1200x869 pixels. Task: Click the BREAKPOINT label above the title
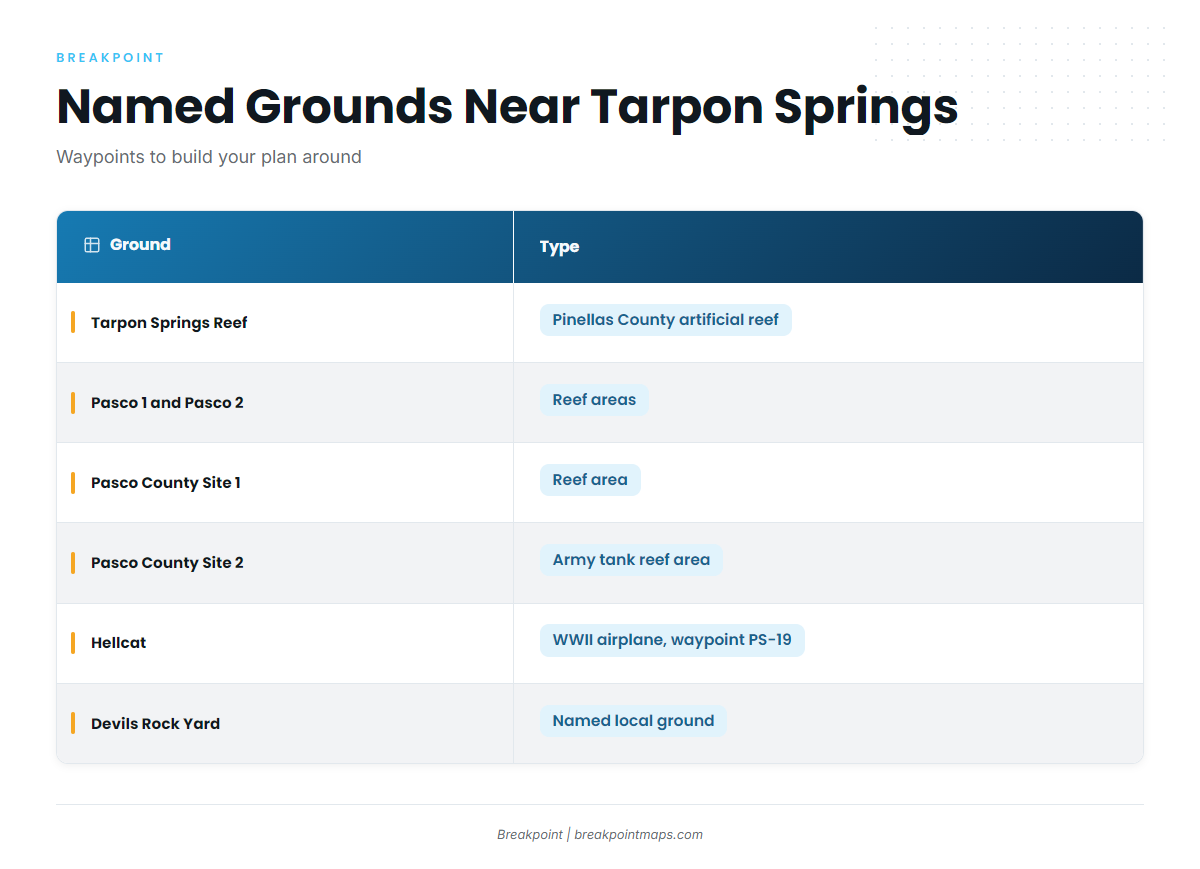pyautogui.click(x=110, y=58)
